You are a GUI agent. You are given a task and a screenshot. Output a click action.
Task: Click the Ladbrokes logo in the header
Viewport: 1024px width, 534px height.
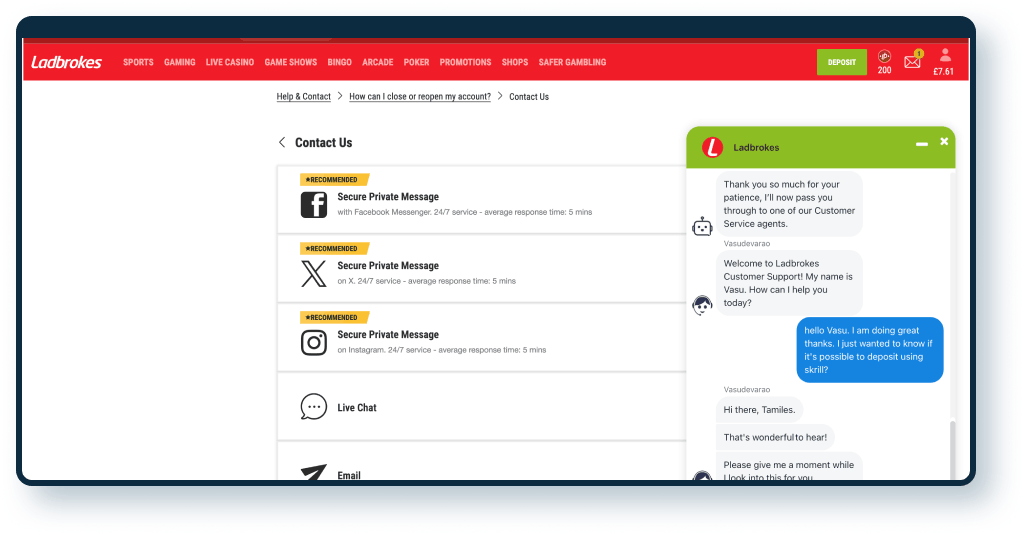click(67, 62)
